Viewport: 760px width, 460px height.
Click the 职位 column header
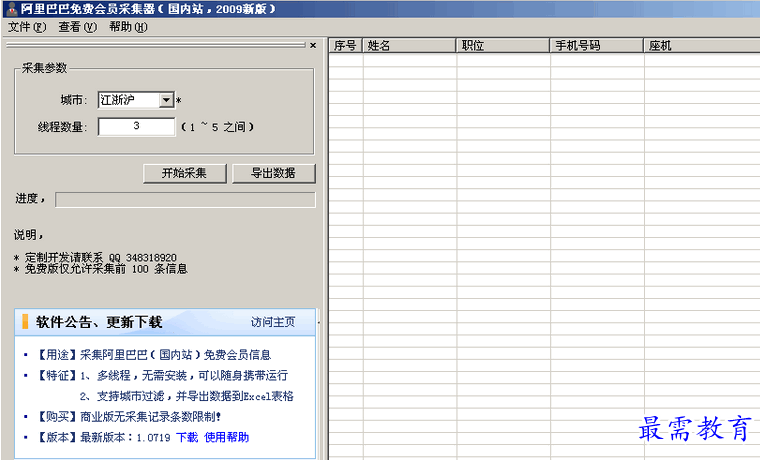click(503, 46)
